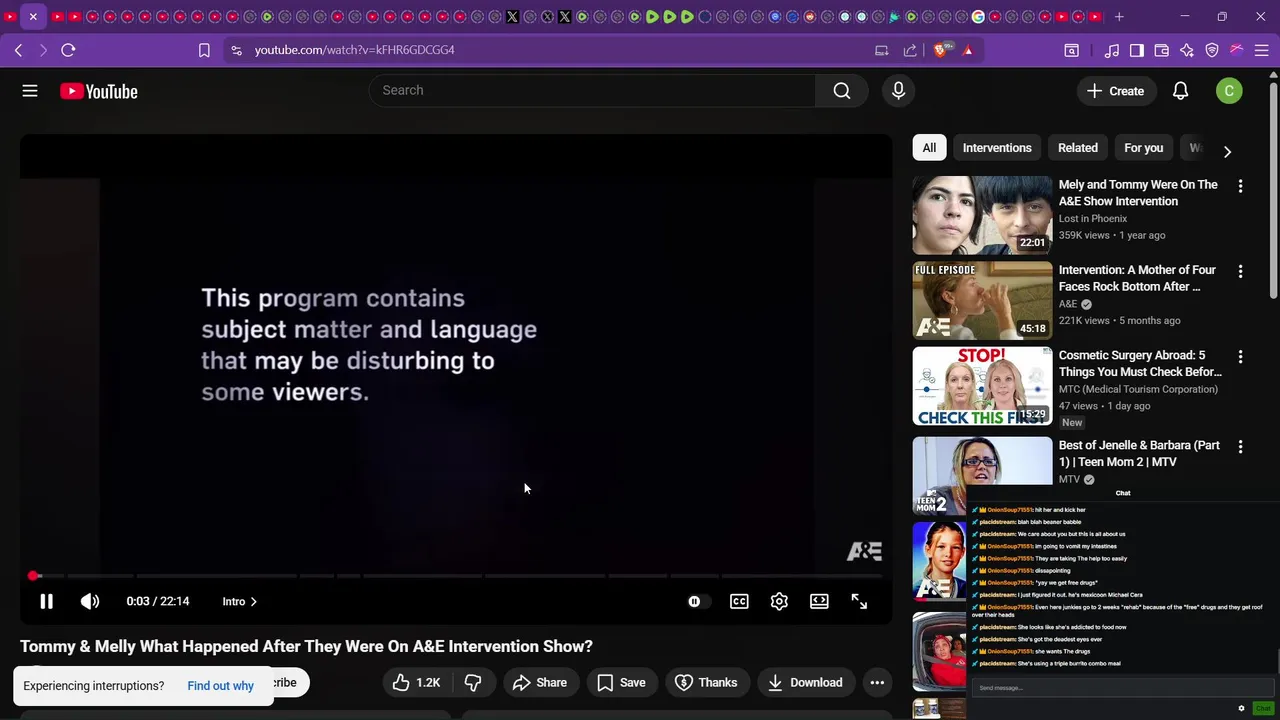Open Leo AI sparkle icon
The image size is (1280, 720).
coord(1187,50)
